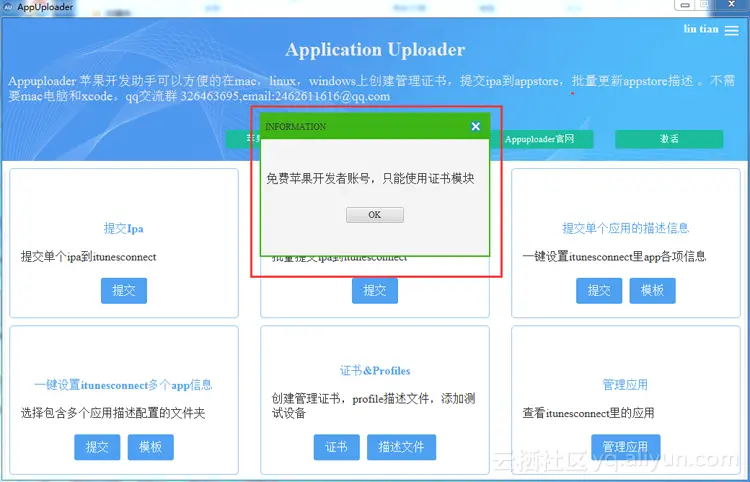This screenshot has width=750, height=482.
Task: Click the Application Uploader heading
Action: [x=375, y=50]
